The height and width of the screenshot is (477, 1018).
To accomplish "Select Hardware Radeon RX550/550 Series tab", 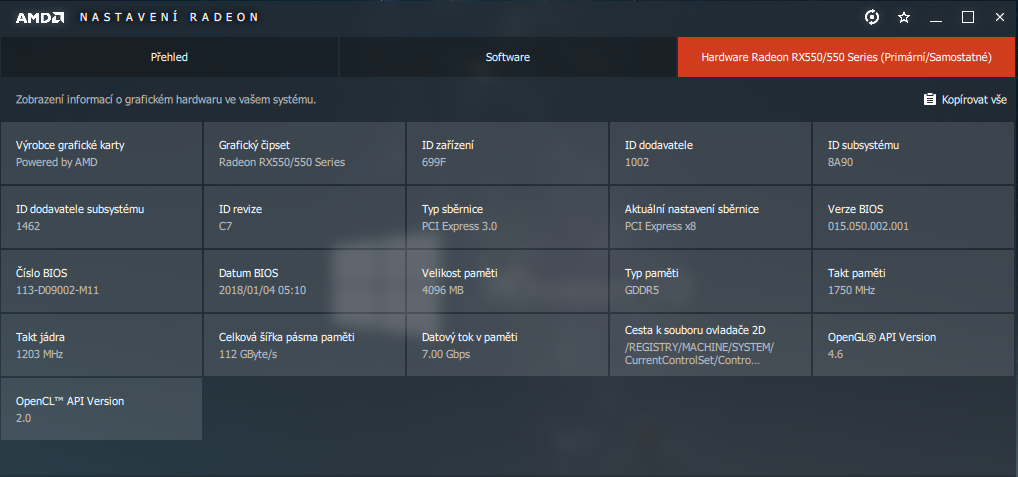I will 847,57.
